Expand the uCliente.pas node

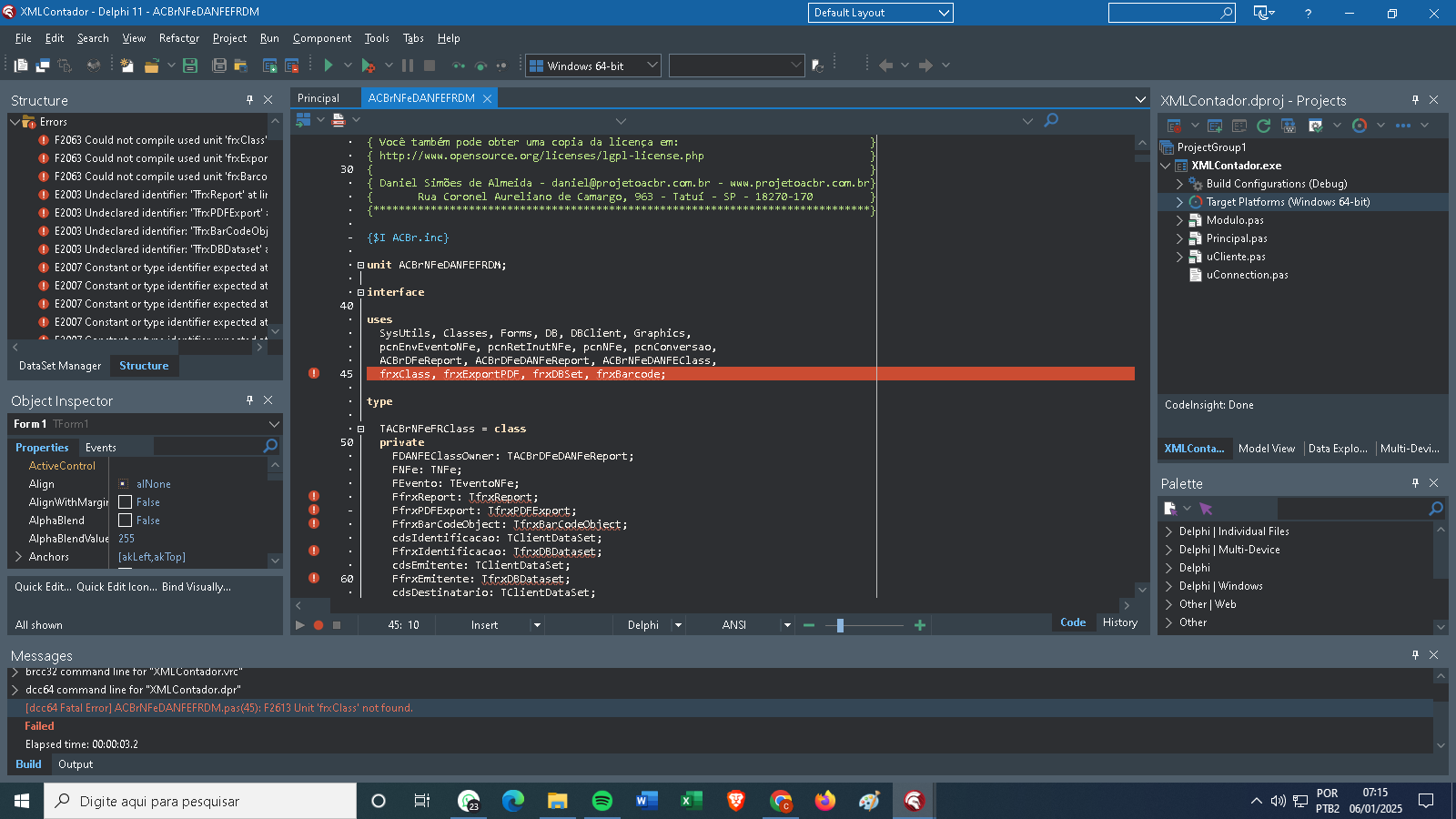pyautogui.click(x=1180, y=257)
